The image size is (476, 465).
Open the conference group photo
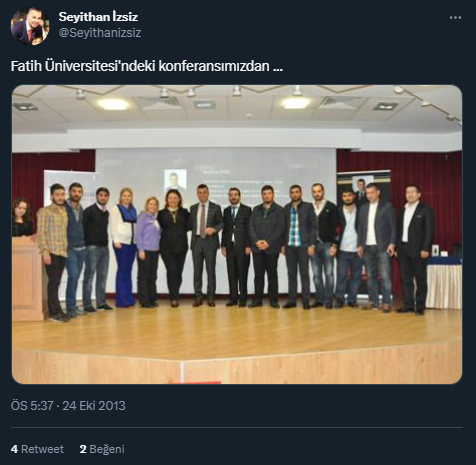[x=237, y=234]
